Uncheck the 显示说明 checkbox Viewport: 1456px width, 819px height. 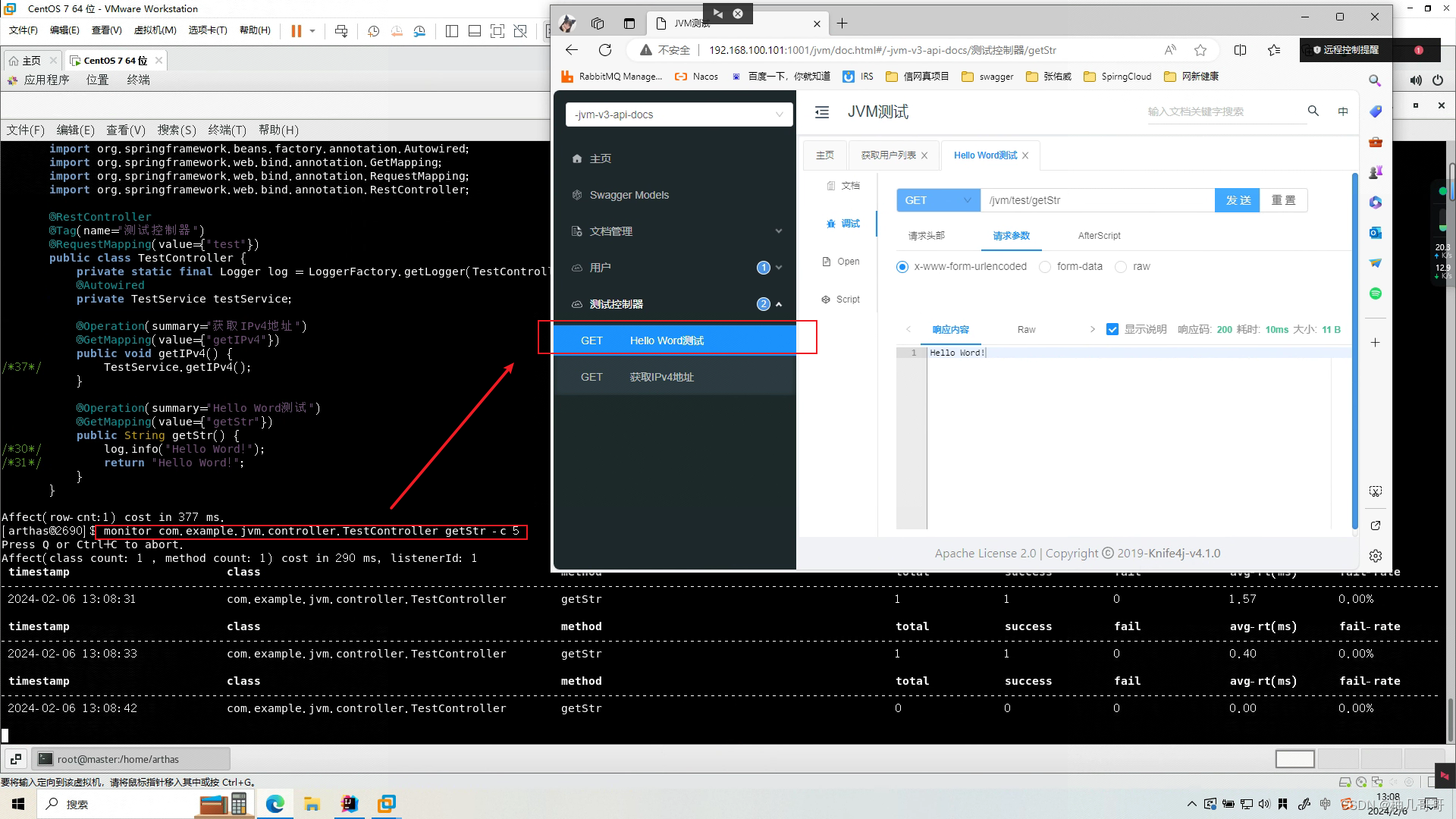click(1112, 329)
